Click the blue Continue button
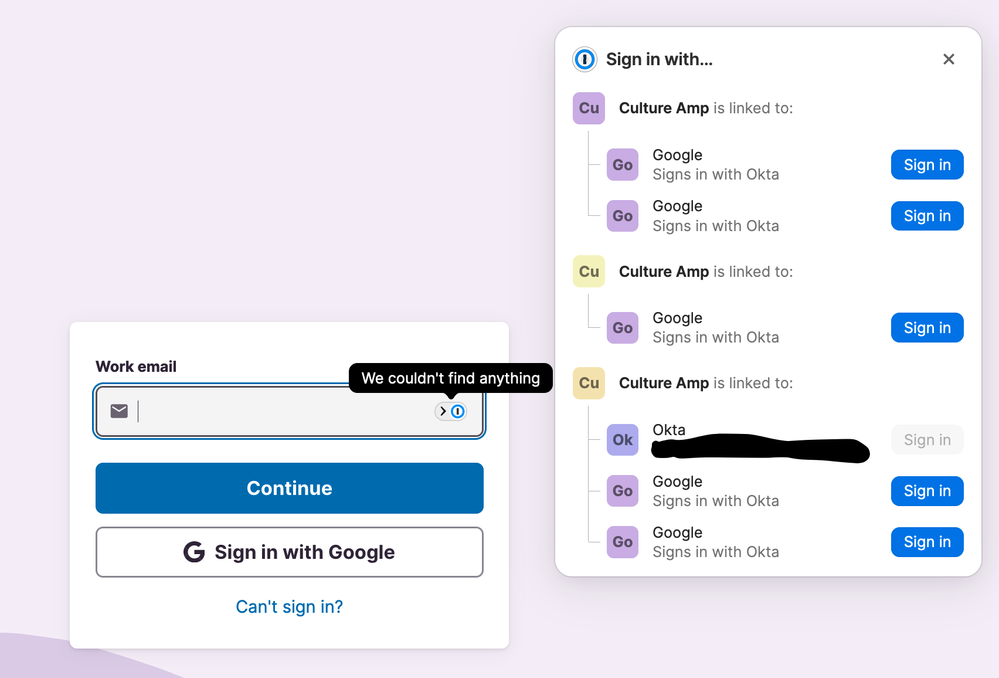 289,488
